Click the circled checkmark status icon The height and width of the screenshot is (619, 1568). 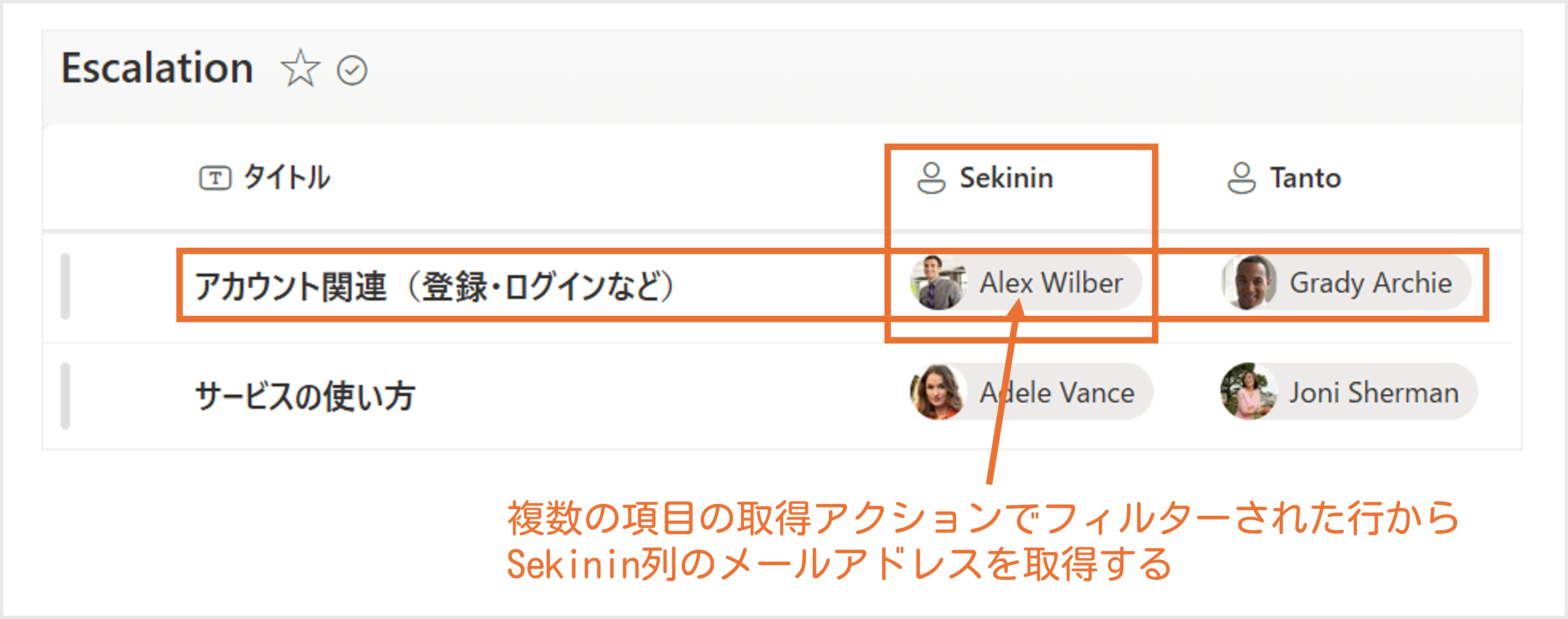tap(352, 70)
